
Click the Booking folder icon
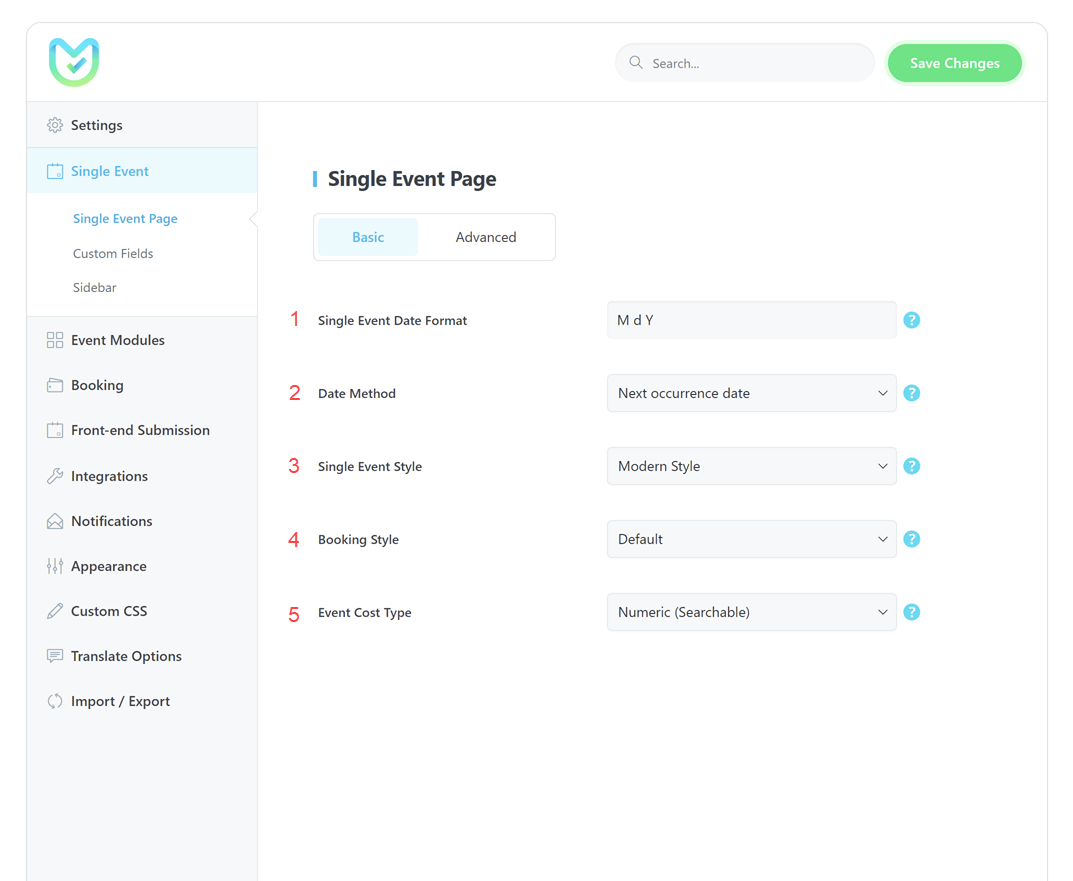[x=55, y=385]
